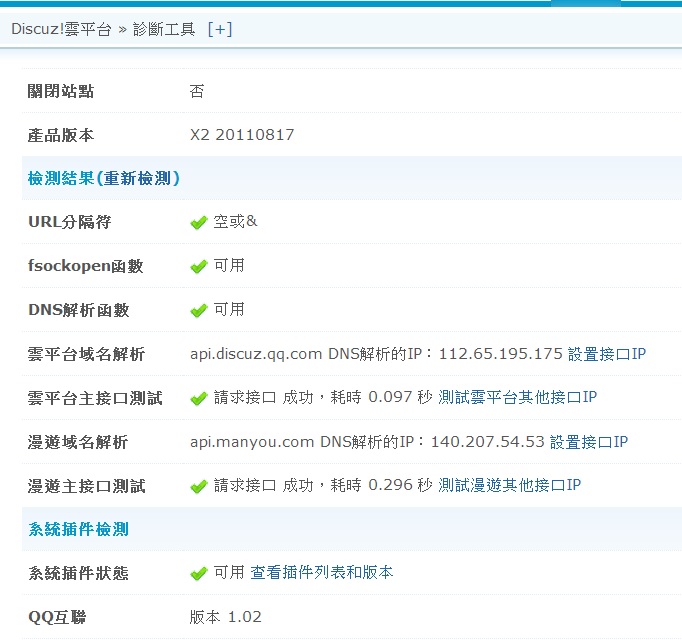682x644 pixels.
Task: Click green checkmark in 雲平台主接口測試 row
Action: point(199,398)
